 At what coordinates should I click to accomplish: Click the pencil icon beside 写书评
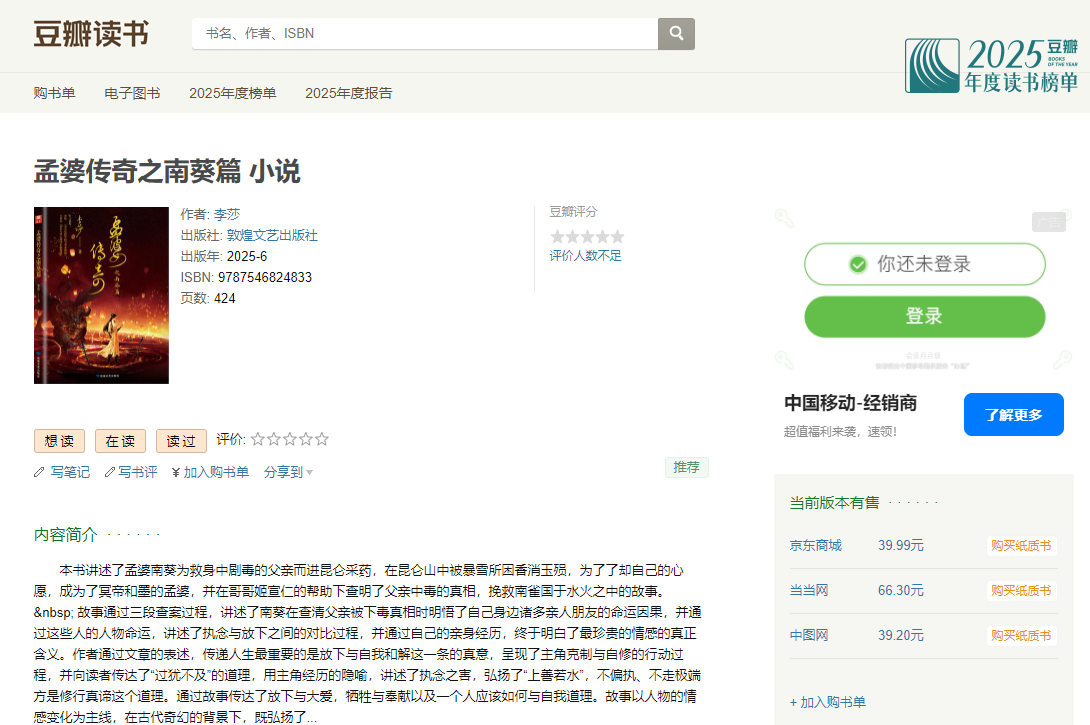(x=110, y=472)
